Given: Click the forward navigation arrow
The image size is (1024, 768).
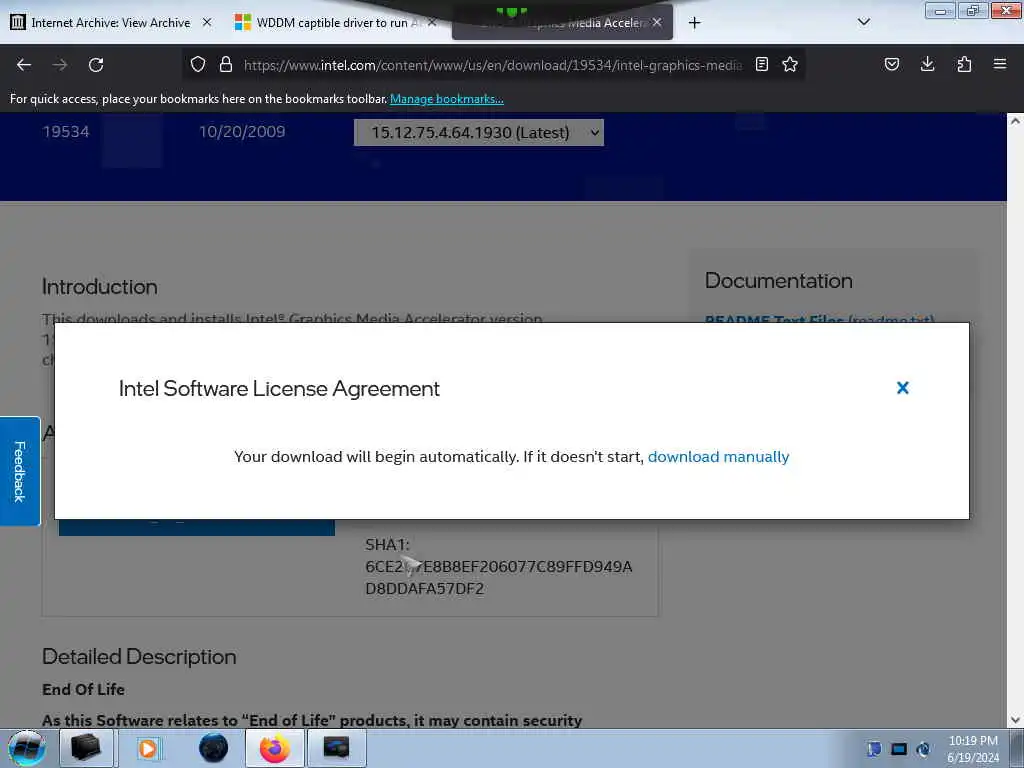Looking at the screenshot, I should [x=60, y=65].
